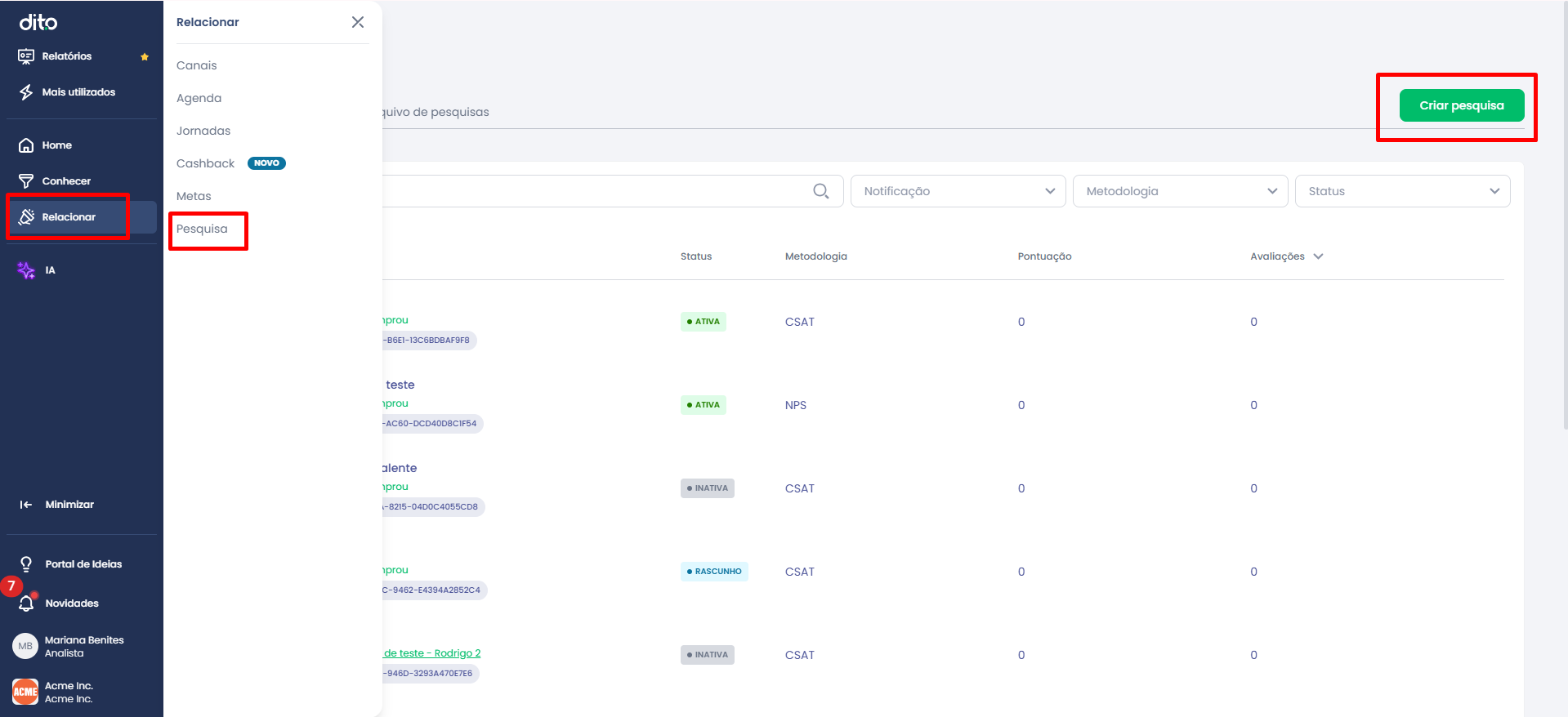Open Canais in Relacionar menu
1568x717 pixels.
coord(197,65)
